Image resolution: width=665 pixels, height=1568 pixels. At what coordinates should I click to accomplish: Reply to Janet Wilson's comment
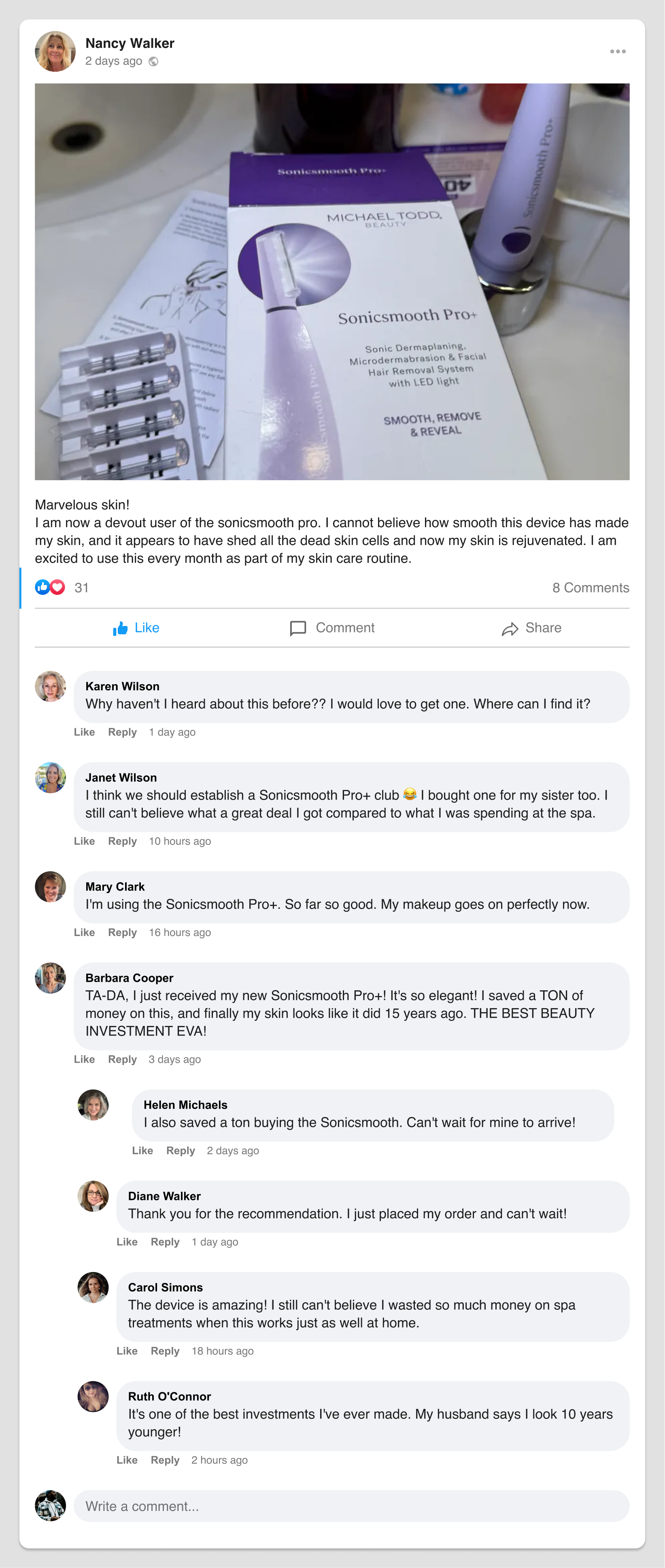[x=122, y=841]
